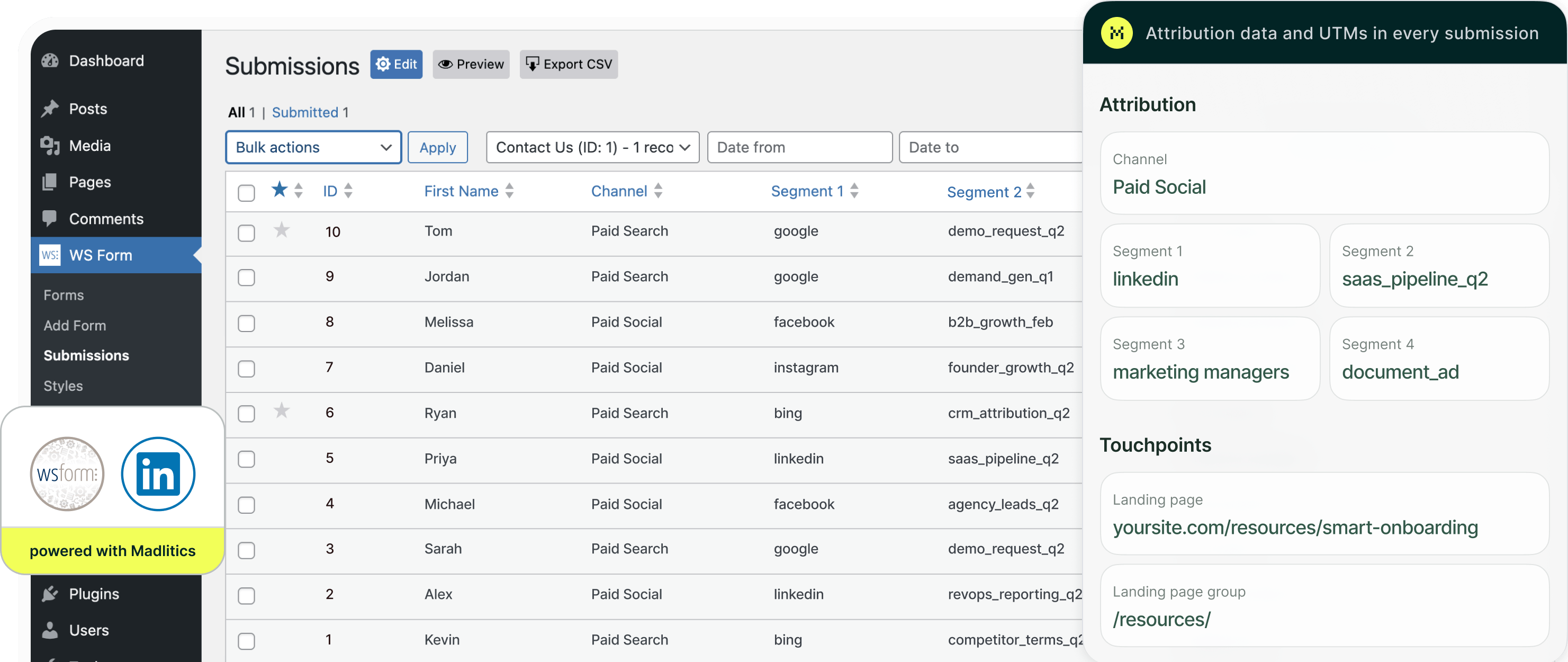The height and width of the screenshot is (662, 1568).
Task: Check the box for Kevin's submission
Action: click(x=247, y=641)
